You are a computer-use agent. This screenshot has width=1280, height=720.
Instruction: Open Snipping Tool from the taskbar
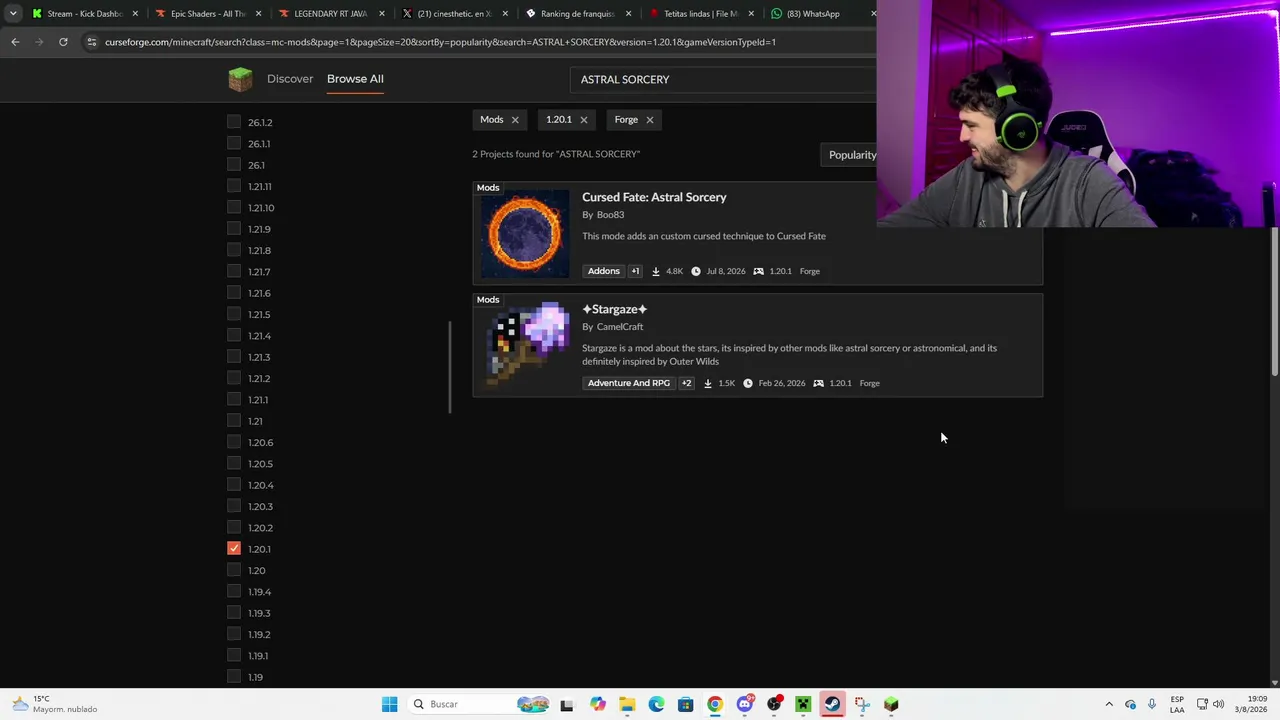pos(862,704)
